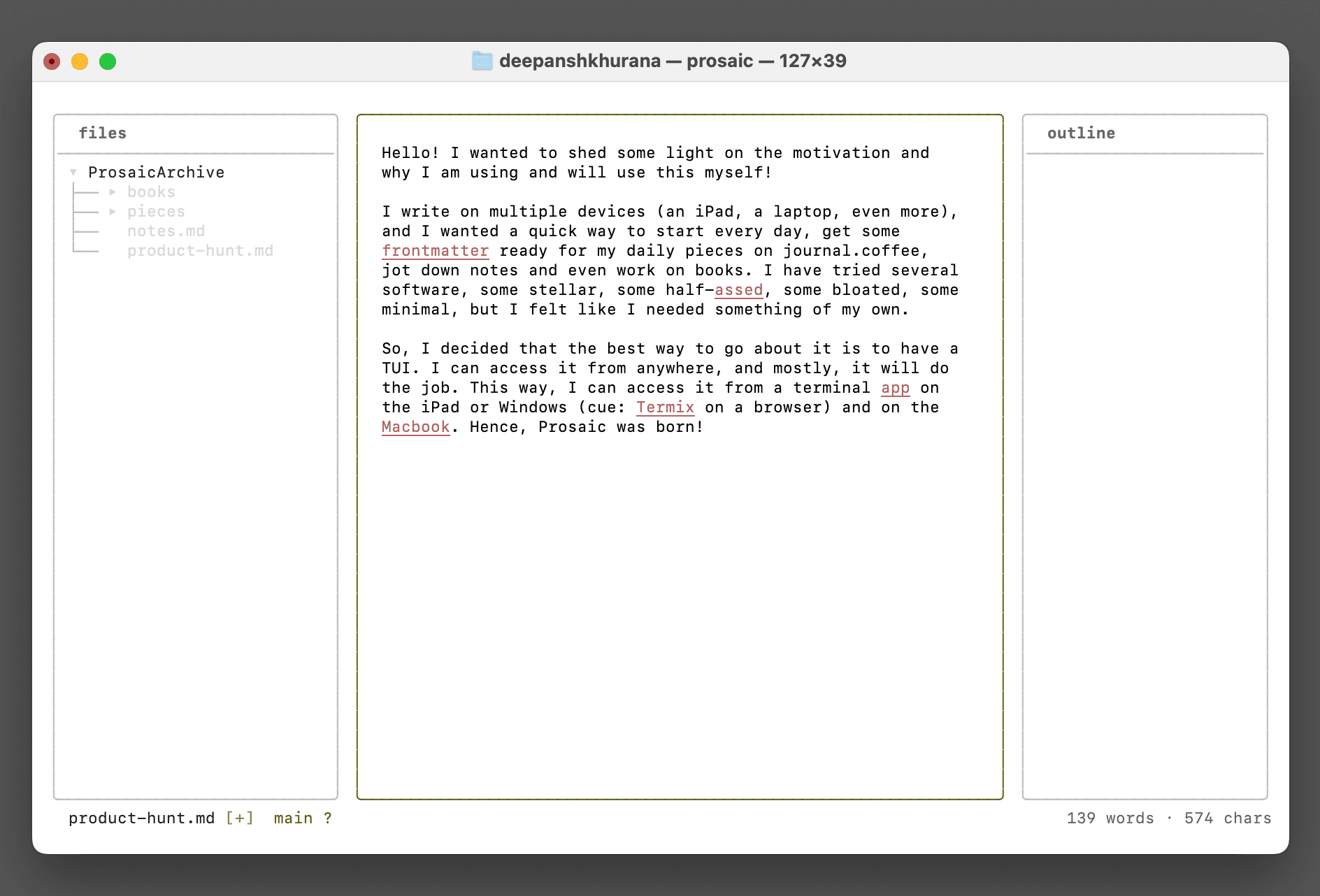This screenshot has width=1320, height=896.
Task: Click the [+] unsaved changes indicator
Action: tap(240, 818)
